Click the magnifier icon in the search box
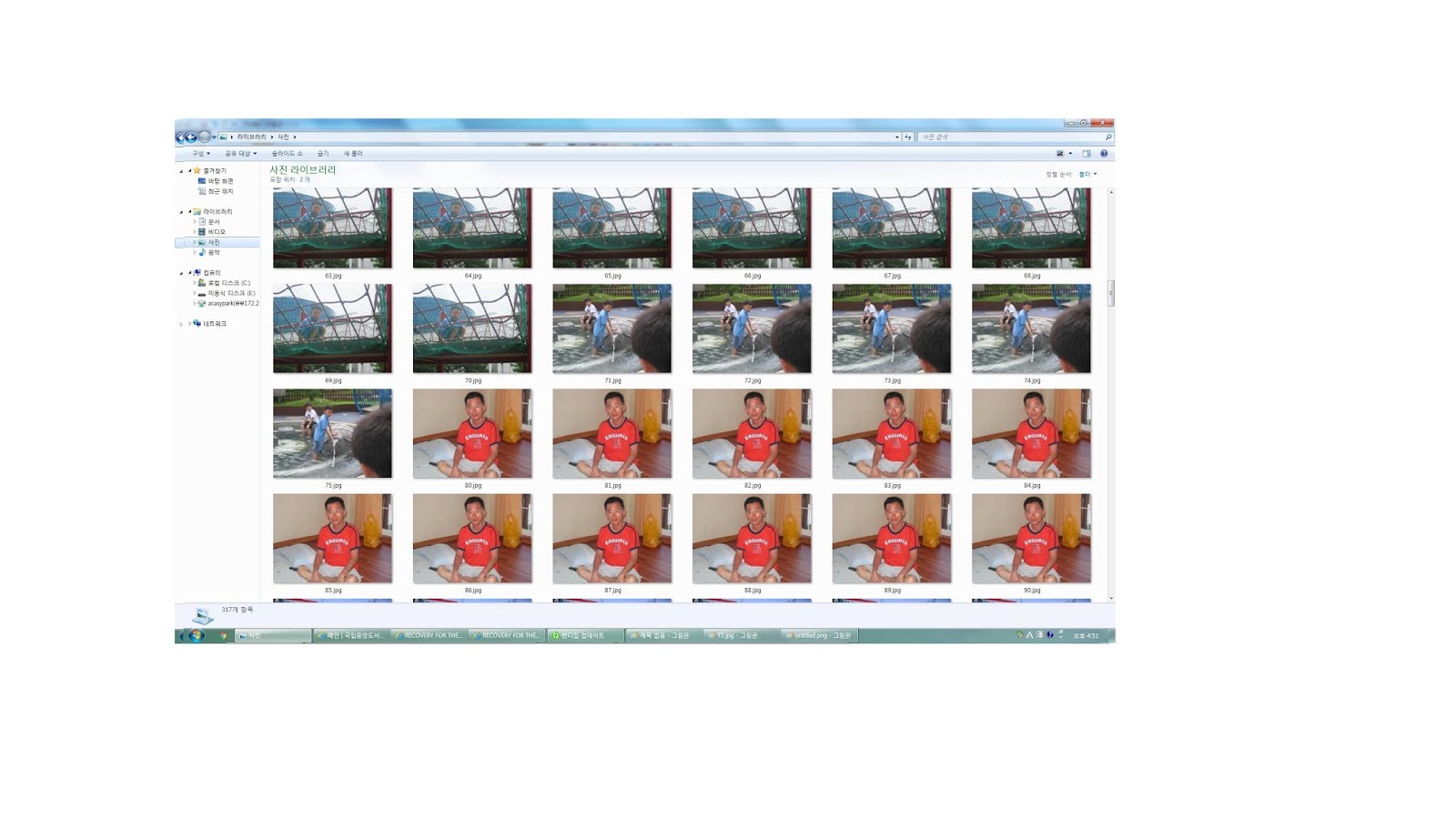 1108,137
